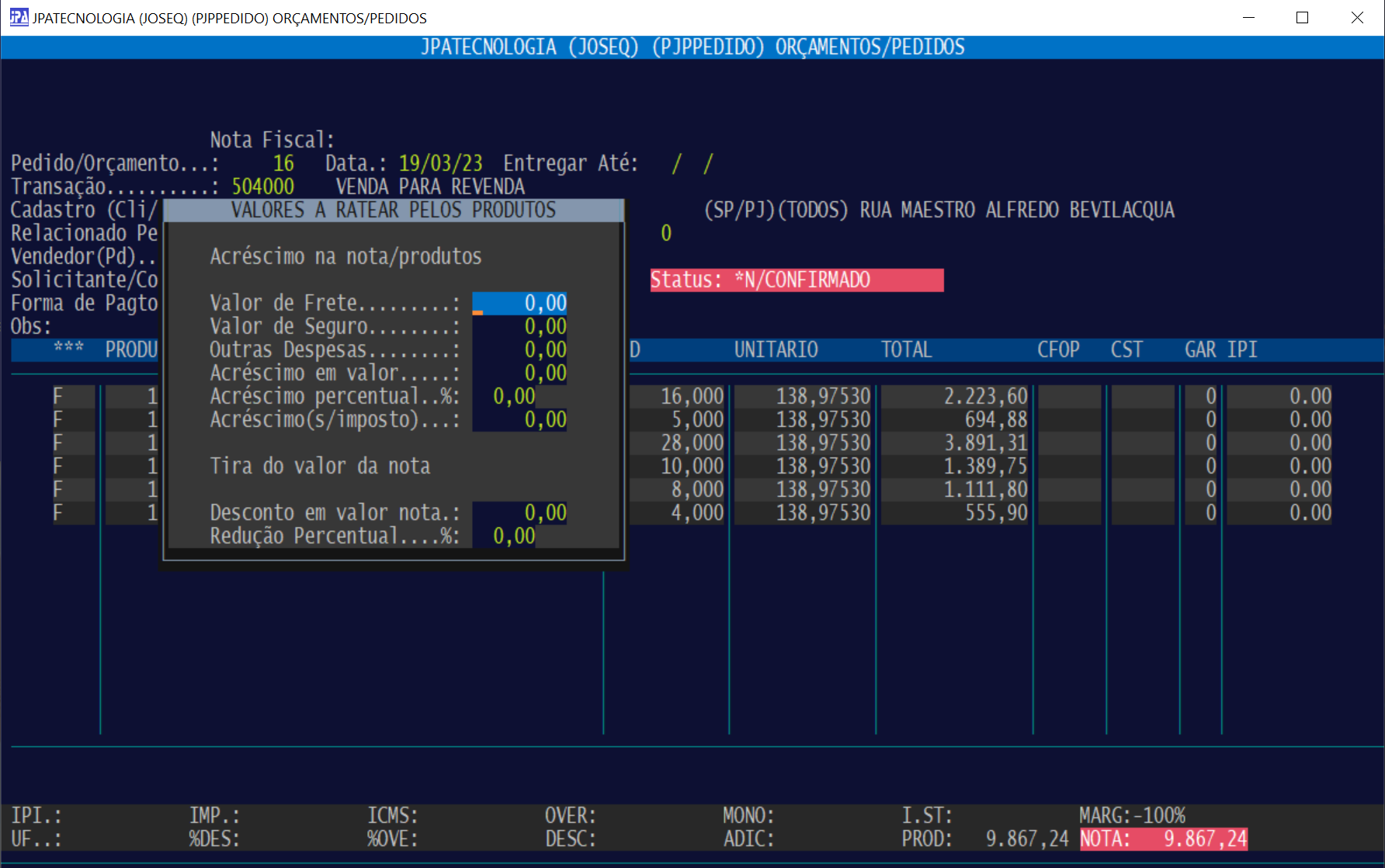The height and width of the screenshot is (868, 1385).
Task: Click the JPA application icon in title bar
Action: [19, 17]
